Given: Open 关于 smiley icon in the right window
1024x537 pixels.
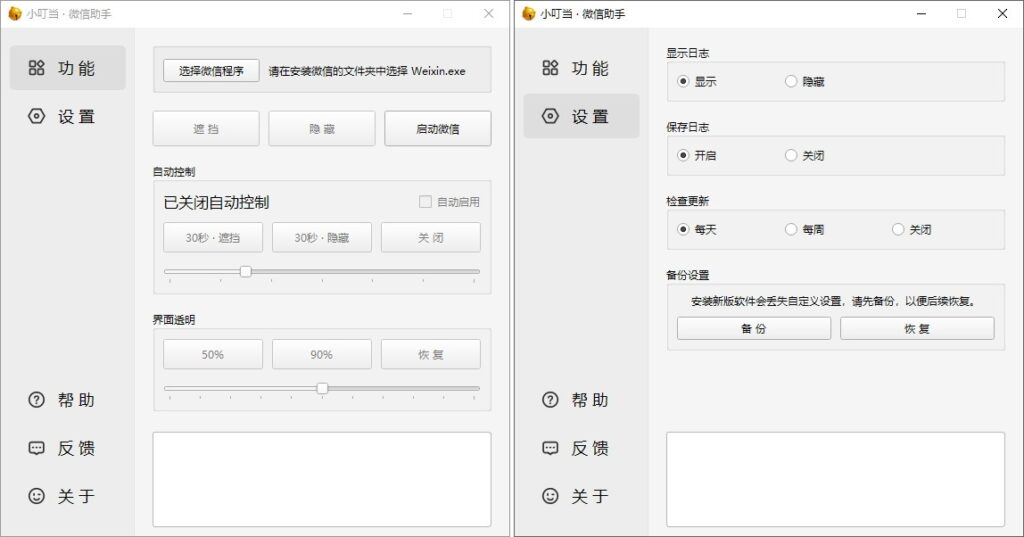Looking at the screenshot, I should pos(550,496).
